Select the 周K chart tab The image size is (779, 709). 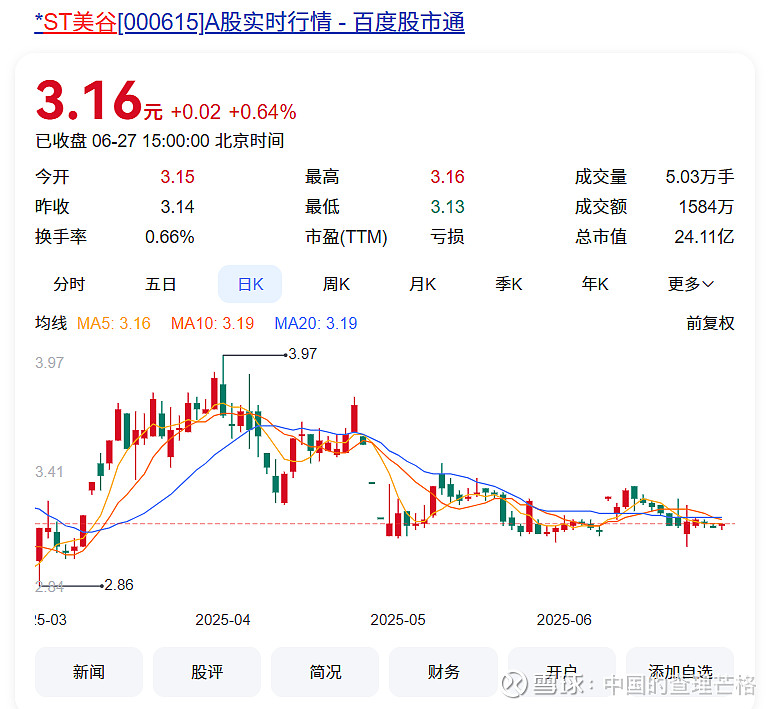coord(336,284)
